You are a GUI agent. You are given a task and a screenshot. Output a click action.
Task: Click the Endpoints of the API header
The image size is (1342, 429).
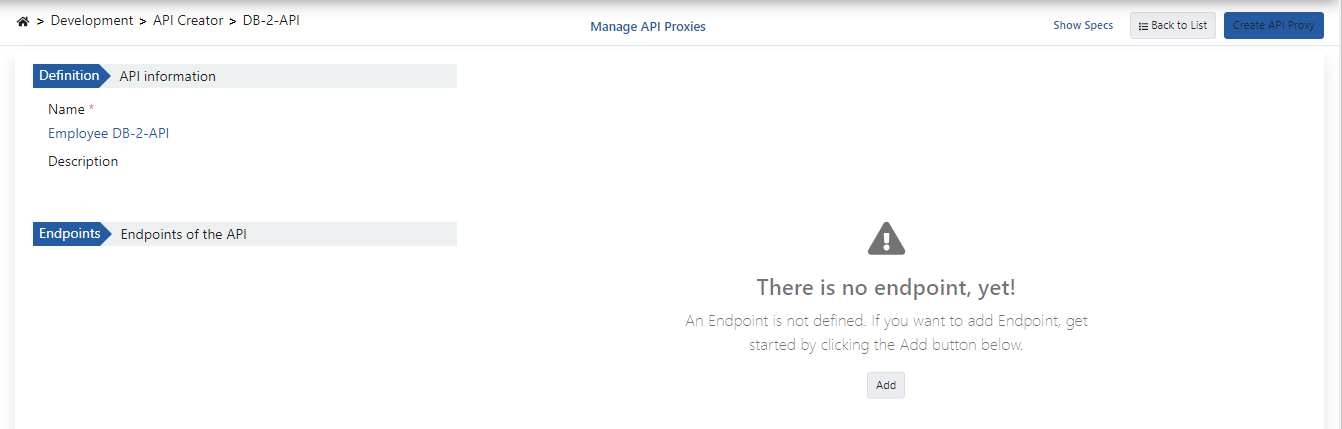(x=183, y=234)
